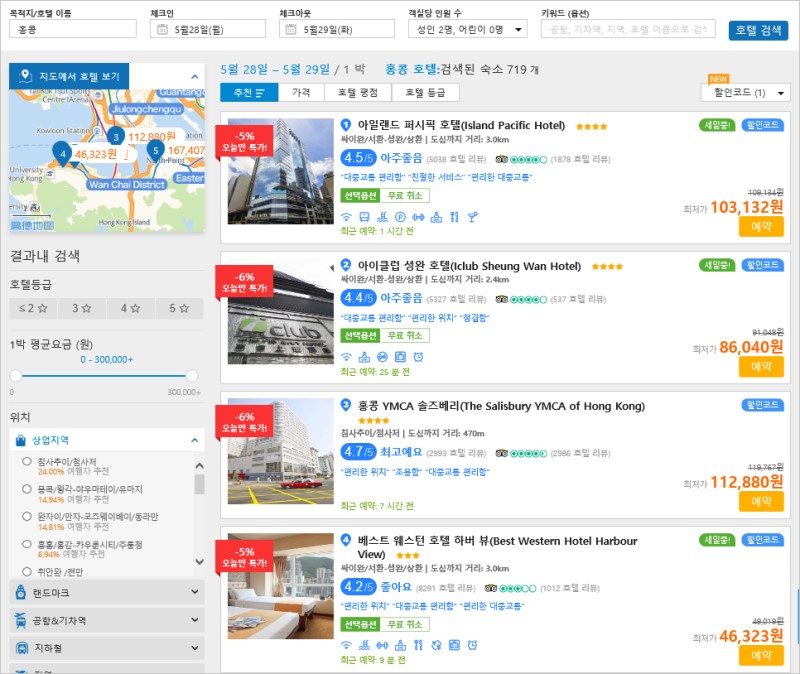The image size is (800, 674).
Task: Select 취안완/전만 radio button
Action: coord(27,571)
